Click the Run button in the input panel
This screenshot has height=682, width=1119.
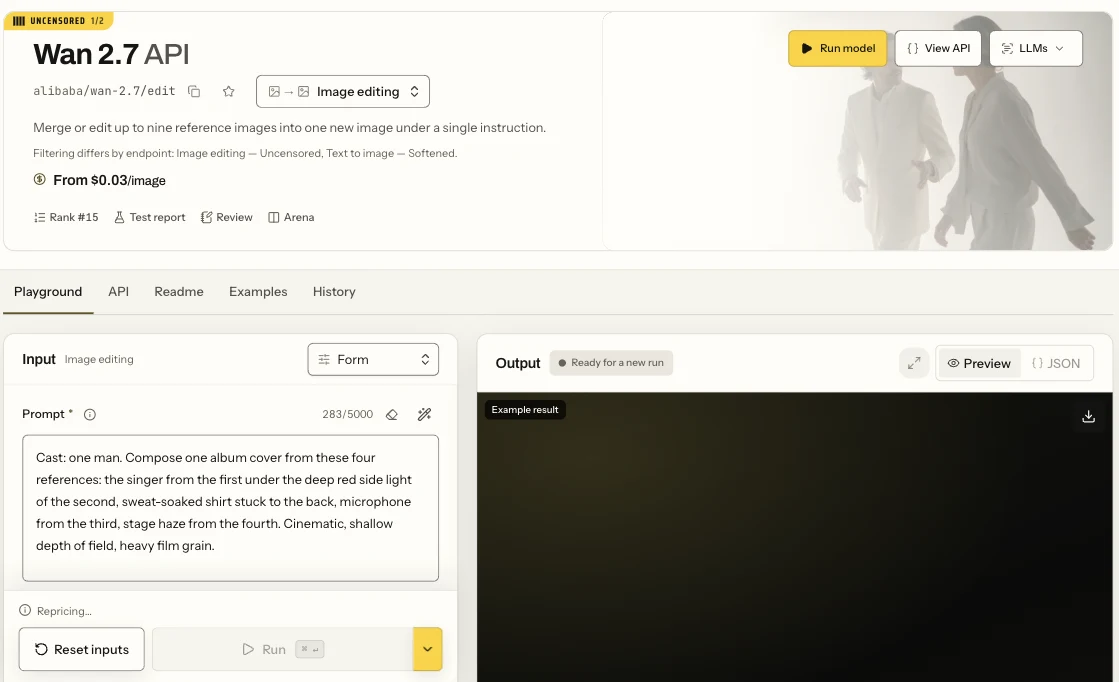tap(283, 649)
